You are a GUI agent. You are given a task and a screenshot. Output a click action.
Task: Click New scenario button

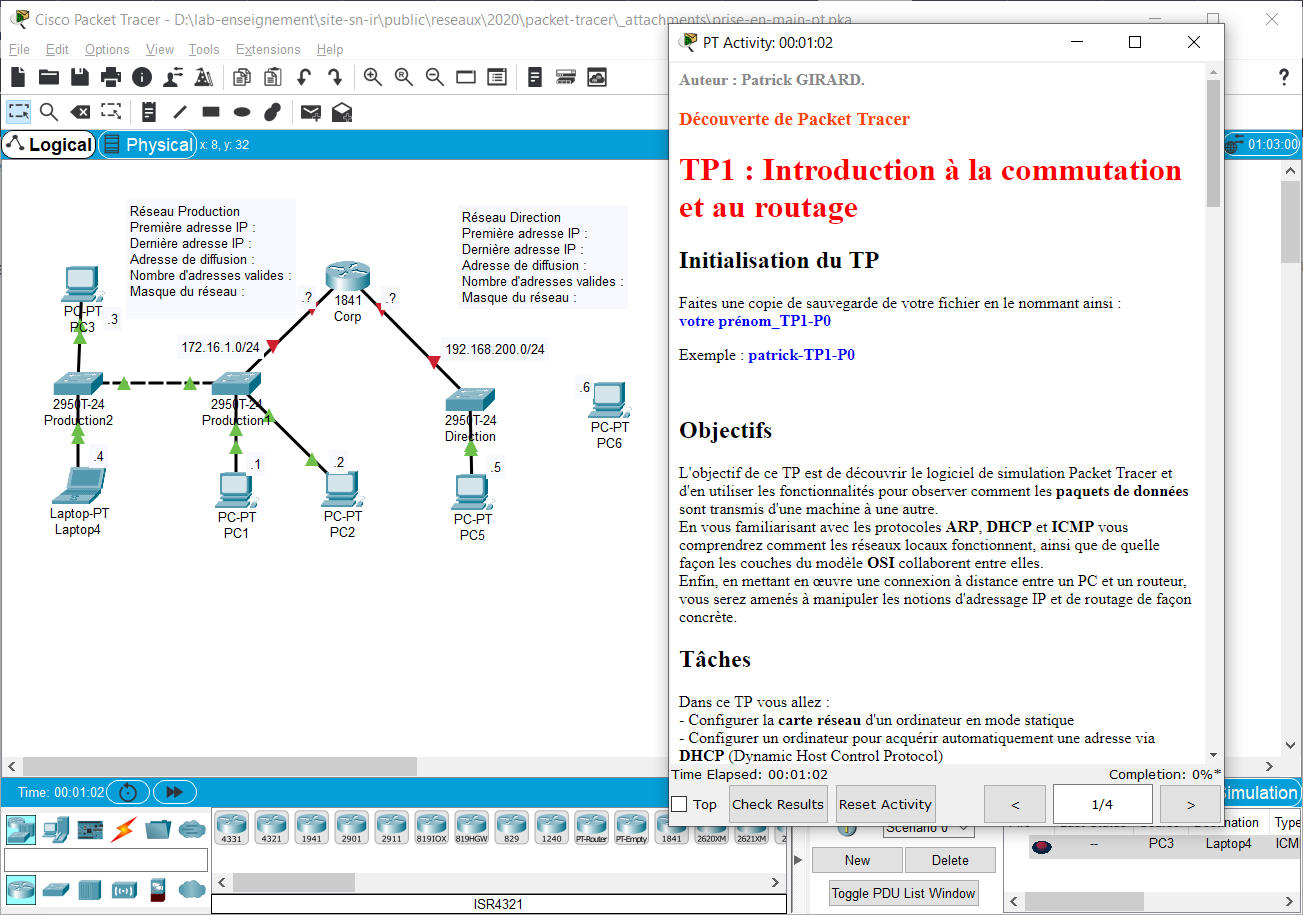point(857,860)
